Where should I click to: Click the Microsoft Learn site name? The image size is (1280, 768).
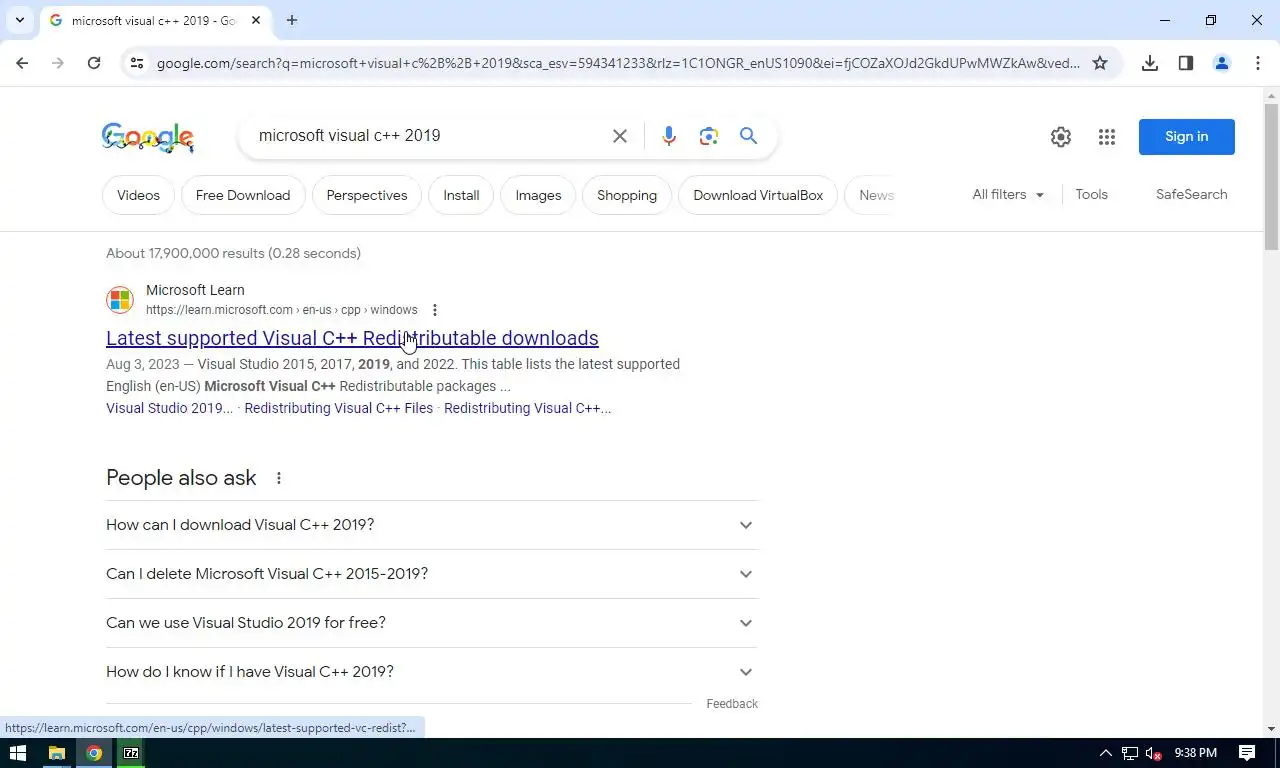tap(195, 290)
